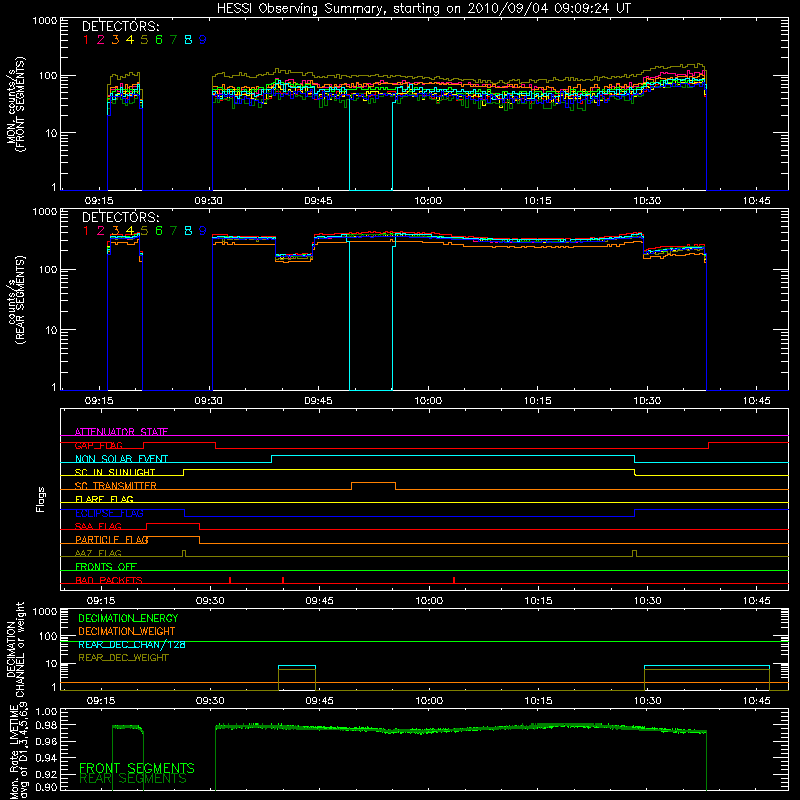Click DETECTORS: label in the rear segments plot
Viewport: 800px width, 800px height.
pos(120,217)
